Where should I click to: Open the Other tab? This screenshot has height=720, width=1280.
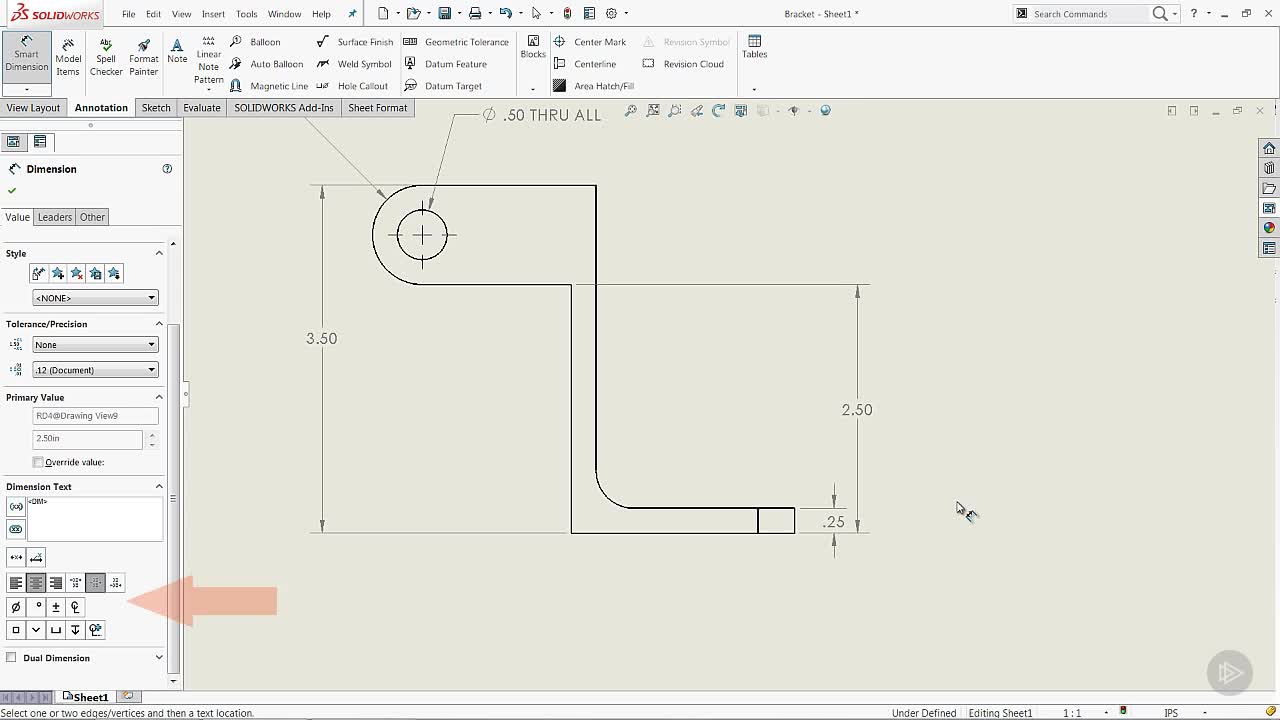[92, 217]
